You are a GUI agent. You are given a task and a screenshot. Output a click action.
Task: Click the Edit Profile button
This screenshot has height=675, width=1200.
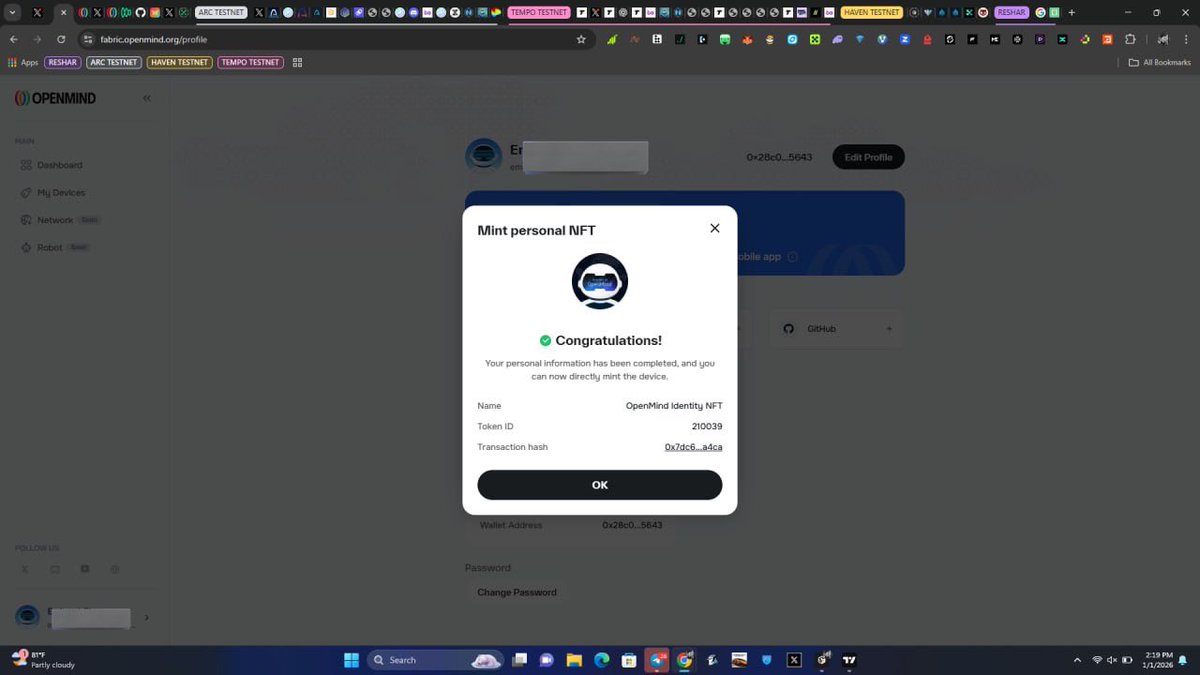tap(868, 157)
